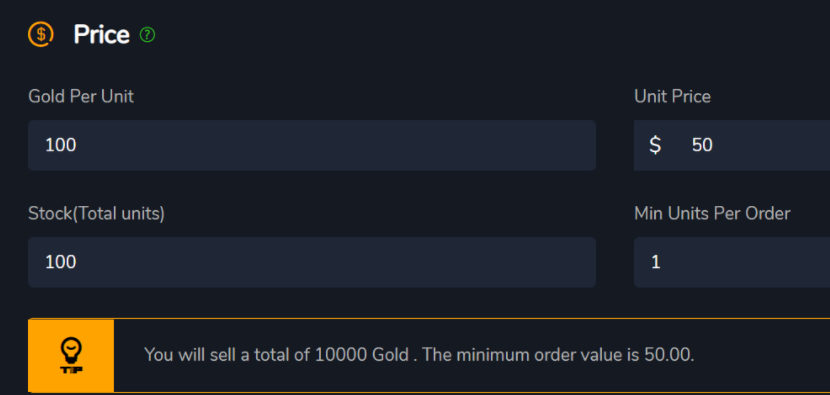
Task: Click the word Gold in tip message
Action: point(388,355)
